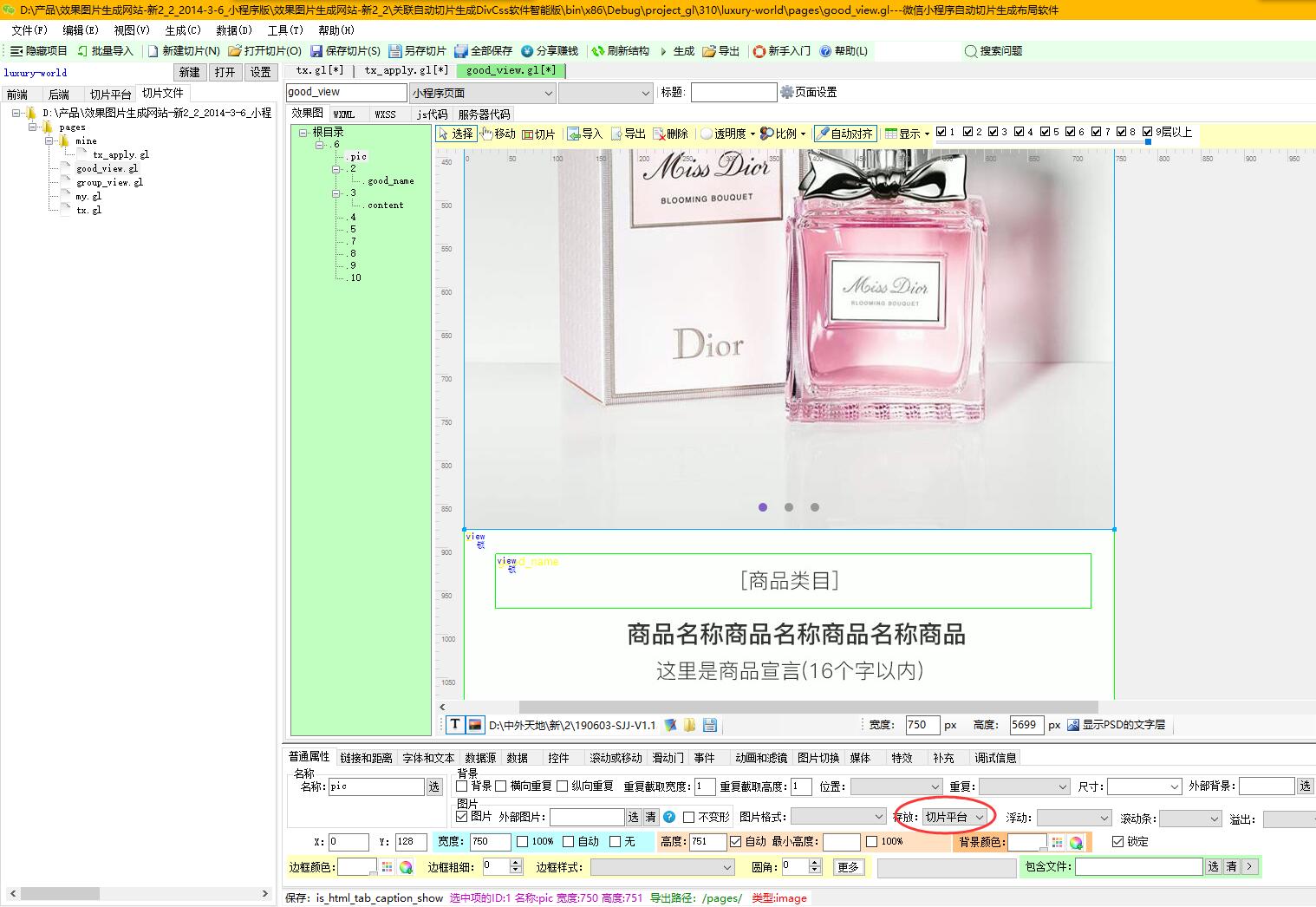The image size is (1316, 907).
Task: Click the canvas toolbar 导出 export icon
Action: tap(616, 134)
